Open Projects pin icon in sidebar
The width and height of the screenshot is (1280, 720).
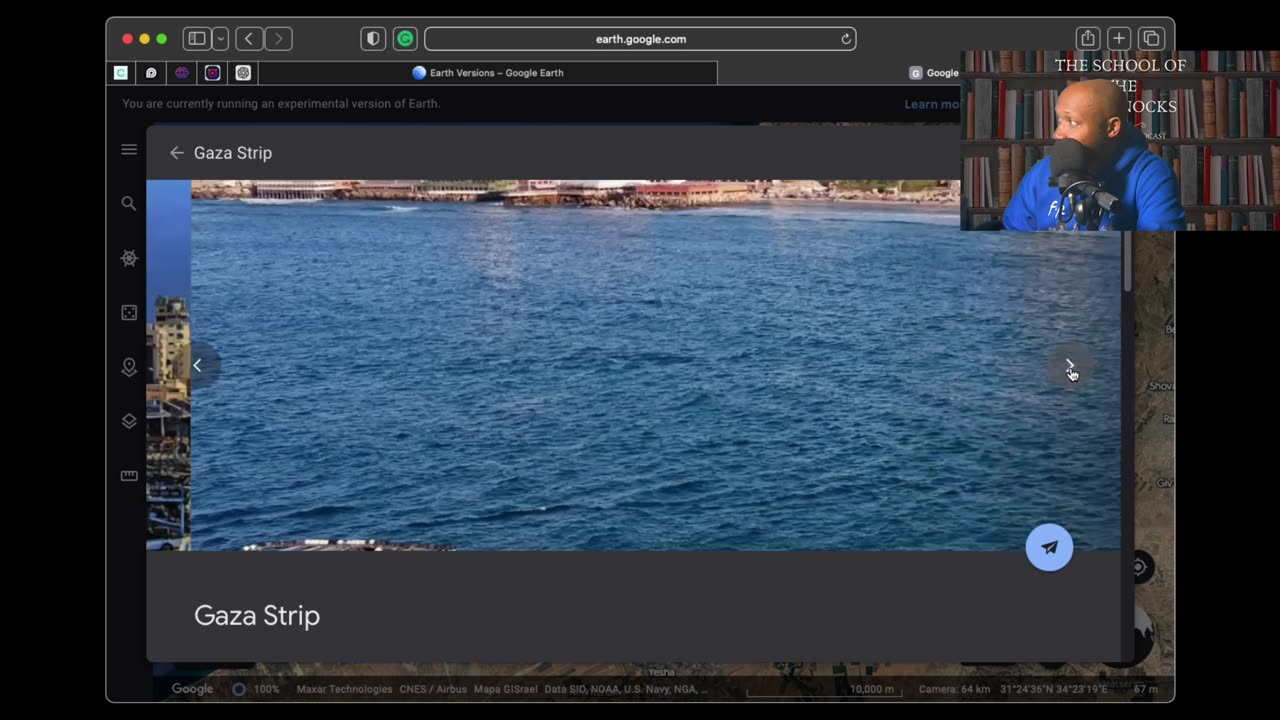tap(129, 367)
